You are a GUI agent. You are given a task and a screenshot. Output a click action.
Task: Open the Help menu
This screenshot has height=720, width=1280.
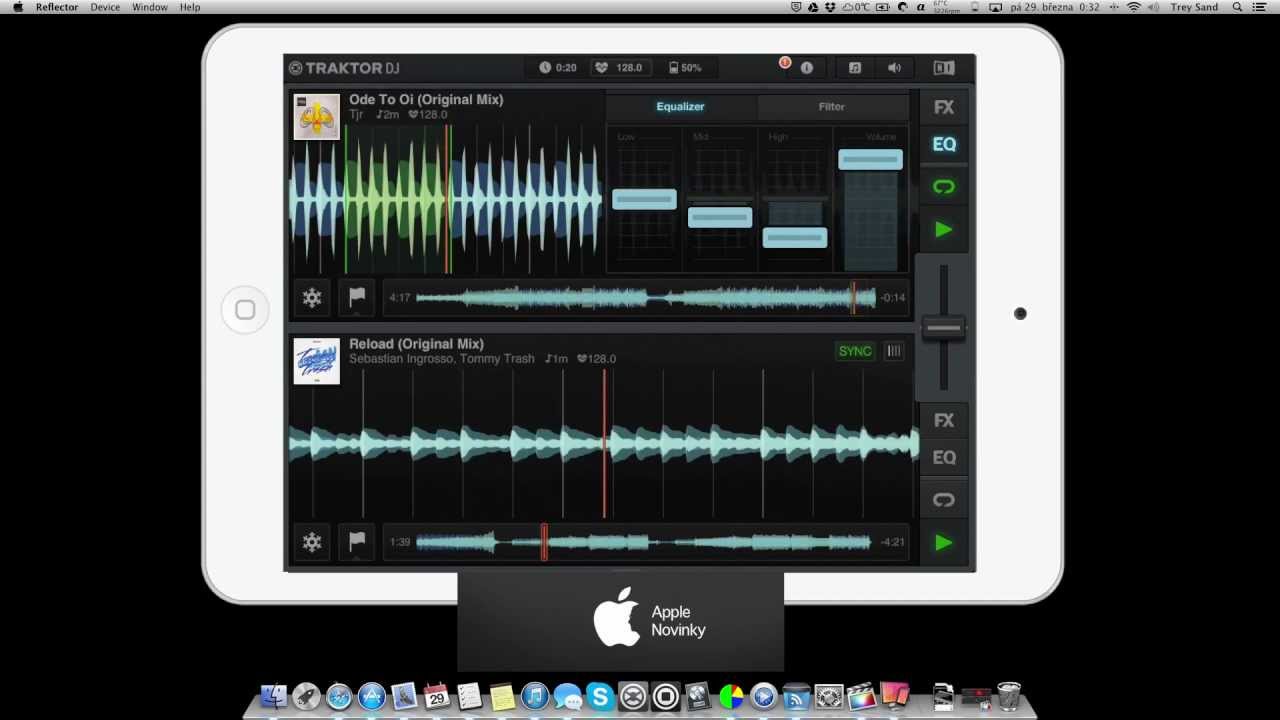[190, 7]
